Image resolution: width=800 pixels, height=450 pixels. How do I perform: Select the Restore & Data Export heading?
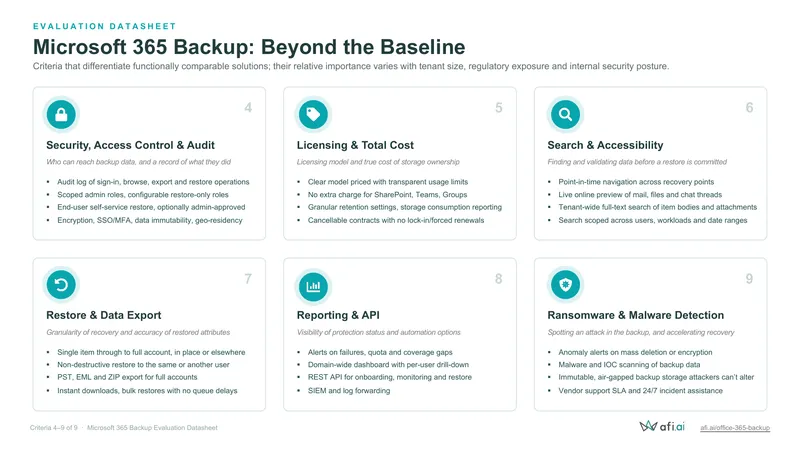tap(104, 315)
